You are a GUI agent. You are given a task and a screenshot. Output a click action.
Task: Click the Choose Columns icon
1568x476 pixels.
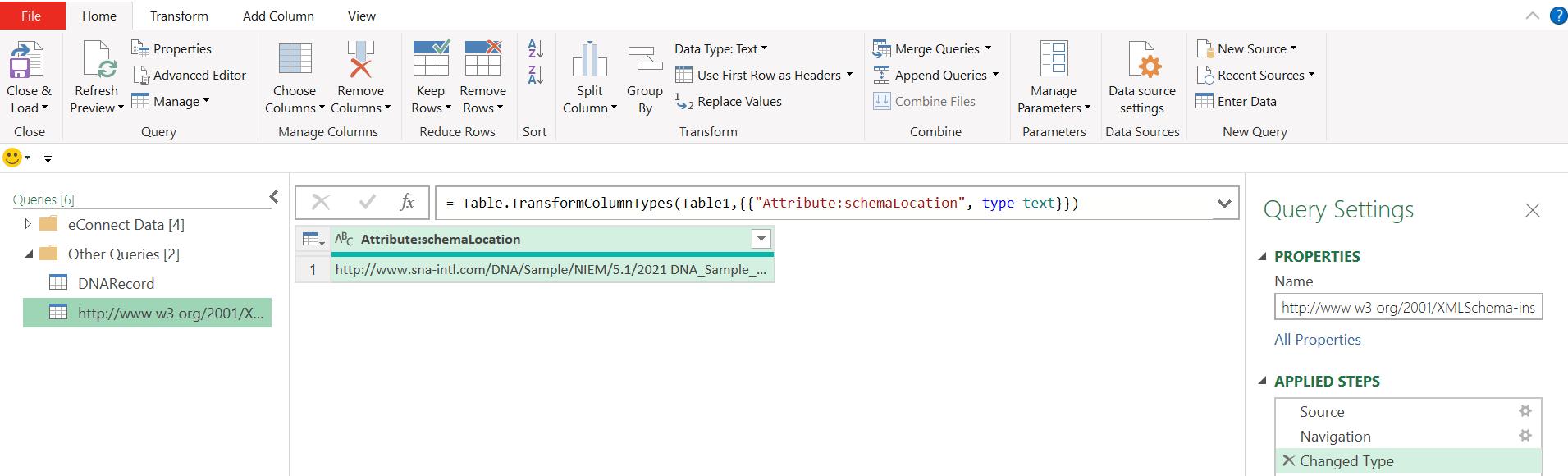[295, 59]
